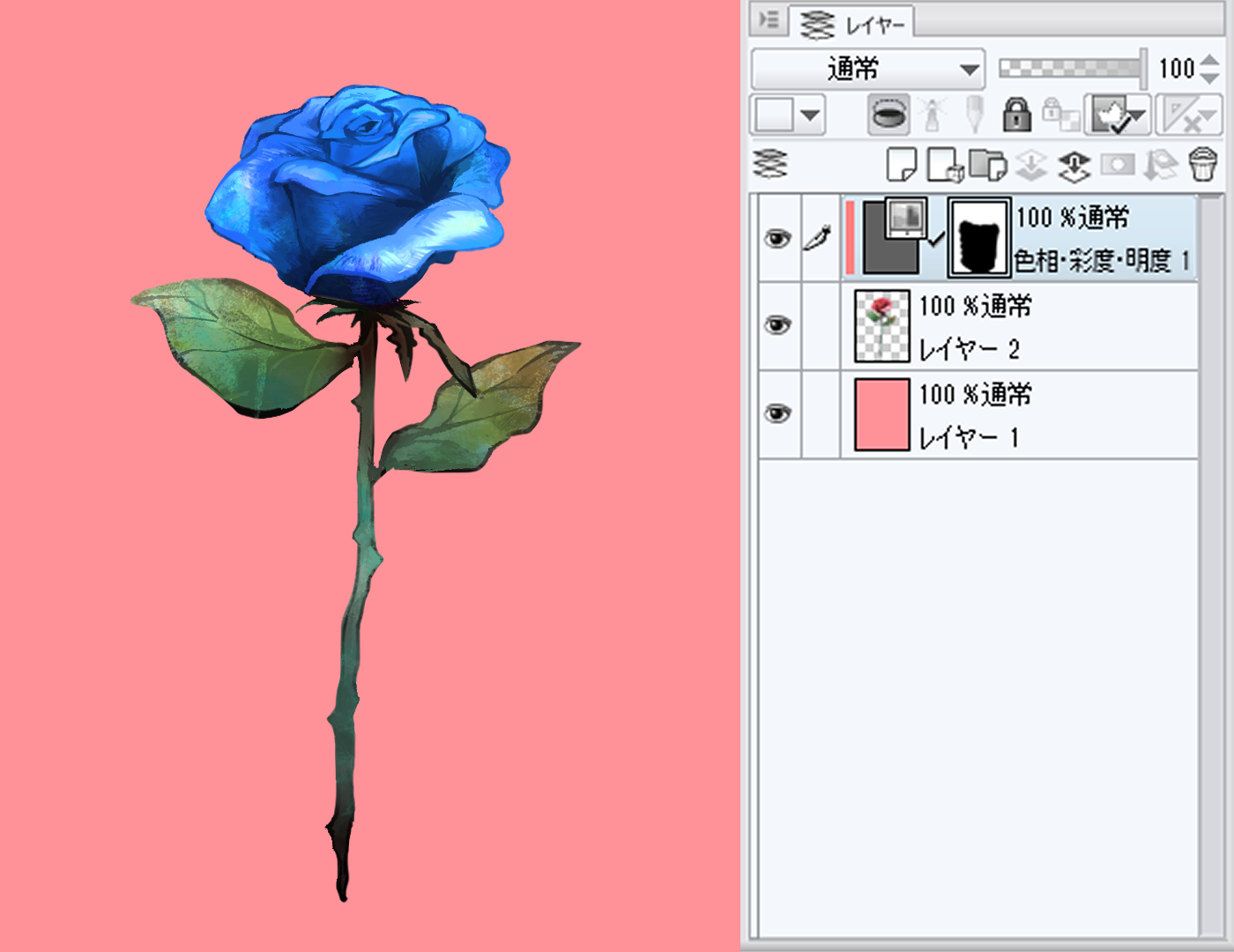The height and width of the screenshot is (952, 1234).
Task: Select layer named 色相·彩度·明度 1
Action: [x=1102, y=260]
